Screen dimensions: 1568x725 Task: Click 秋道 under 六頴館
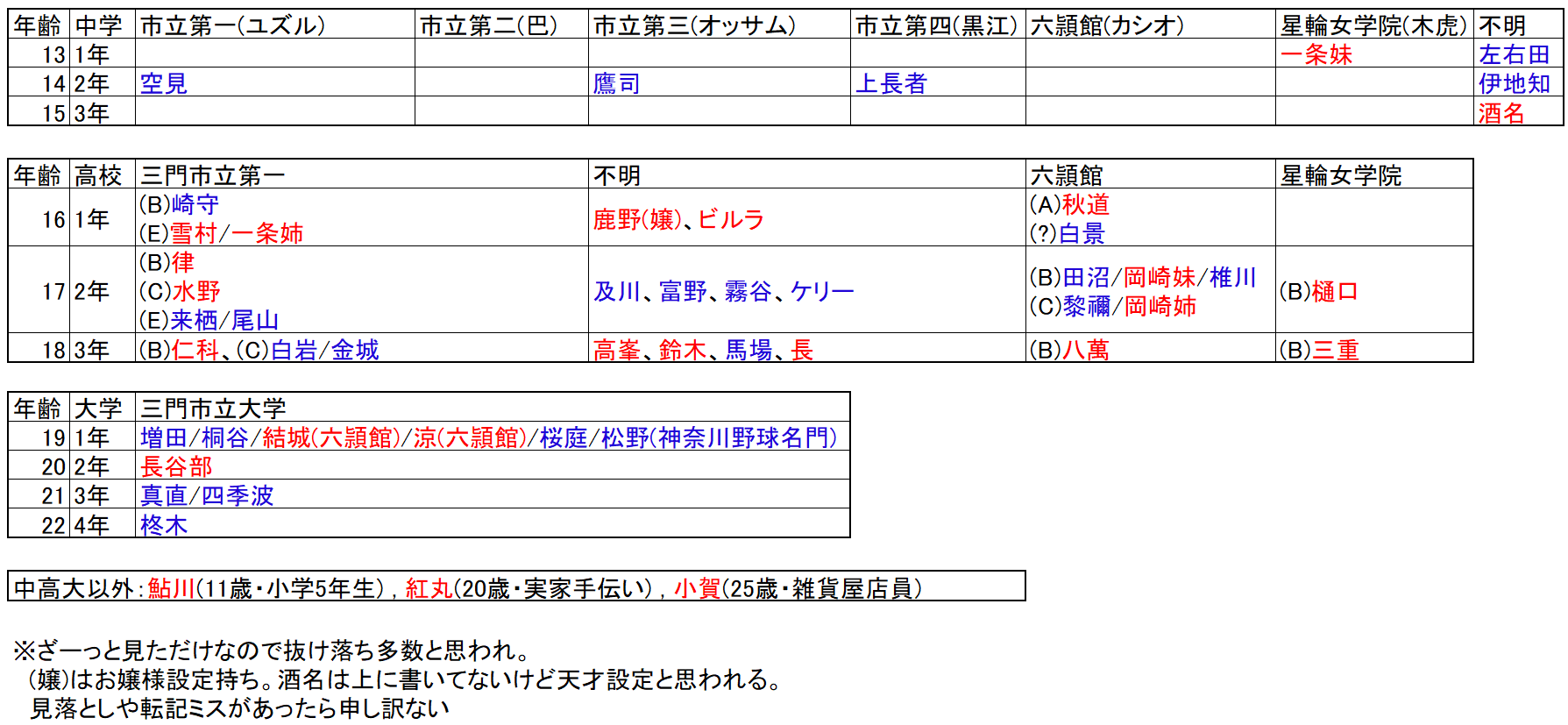pos(1086,204)
